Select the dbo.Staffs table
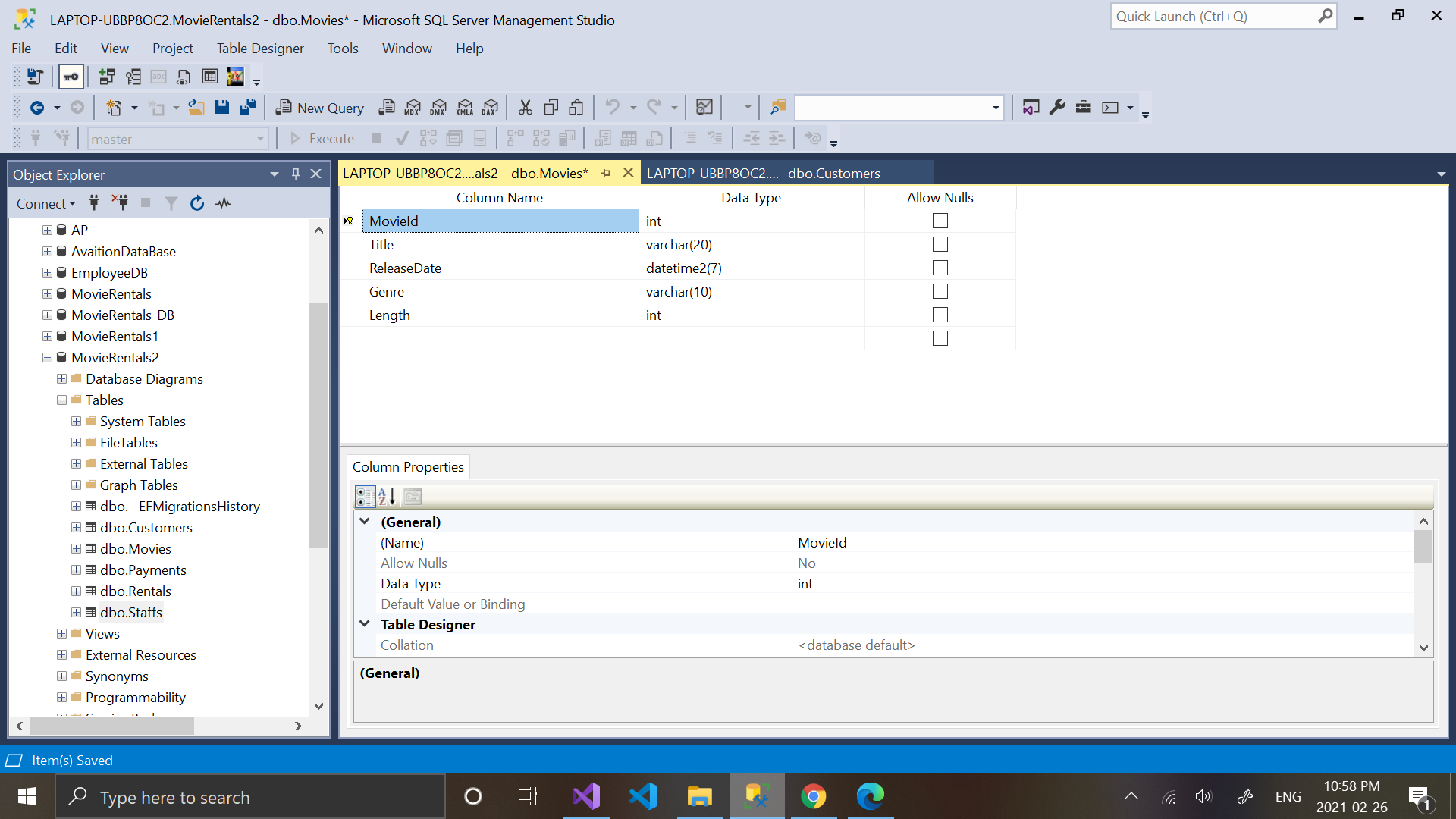Viewport: 1456px width, 819px height. click(x=131, y=612)
